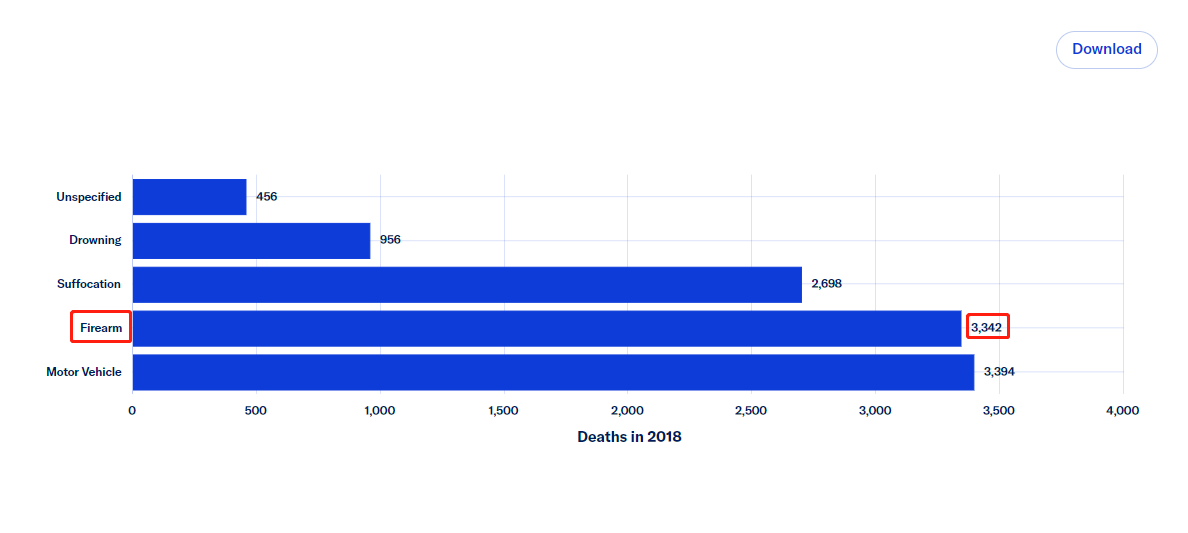1188x533 pixels.
Task: Click the Drowning bar
Action: click(251, 241)
